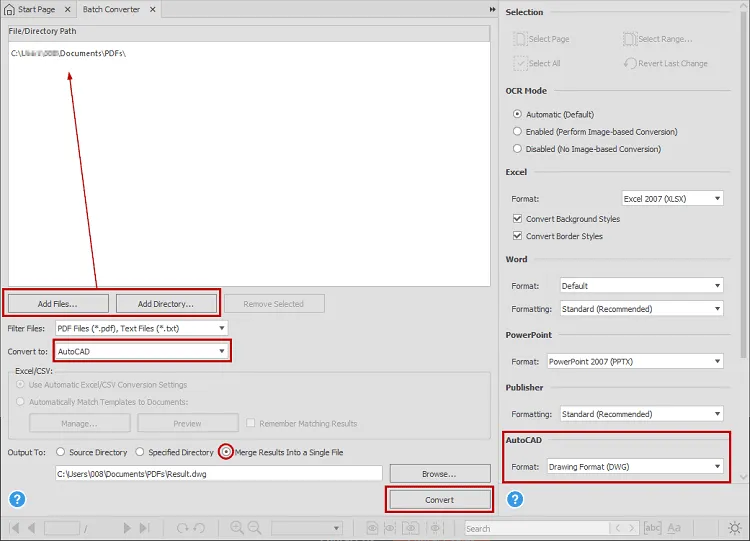The height and width of the screenshot is (541, 750).
Task: Go to first page icon
Action: click(x=14, y=528)
